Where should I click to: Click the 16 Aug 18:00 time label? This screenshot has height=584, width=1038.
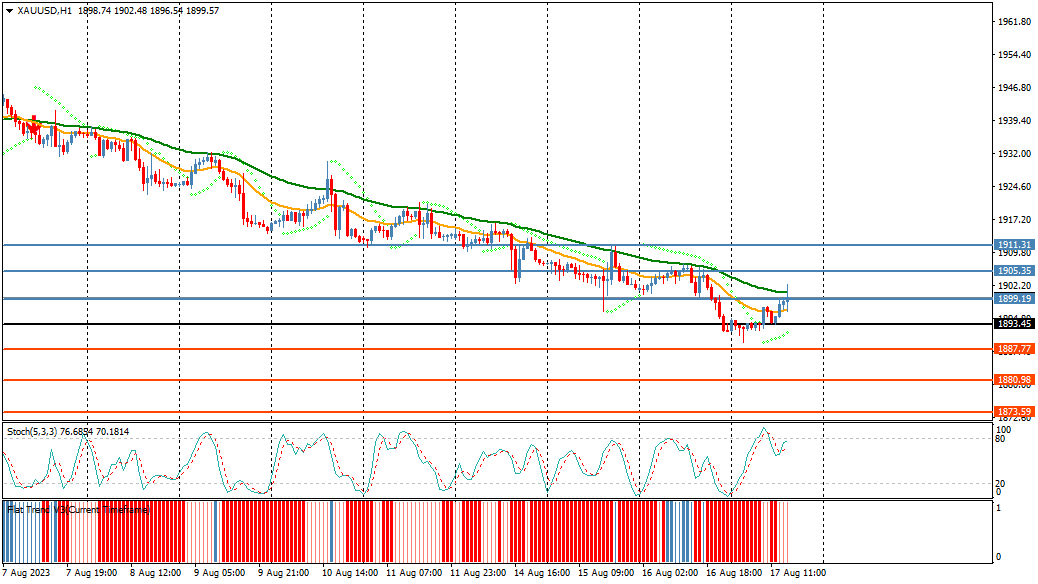pyautogui.click(x=733, y=573)
